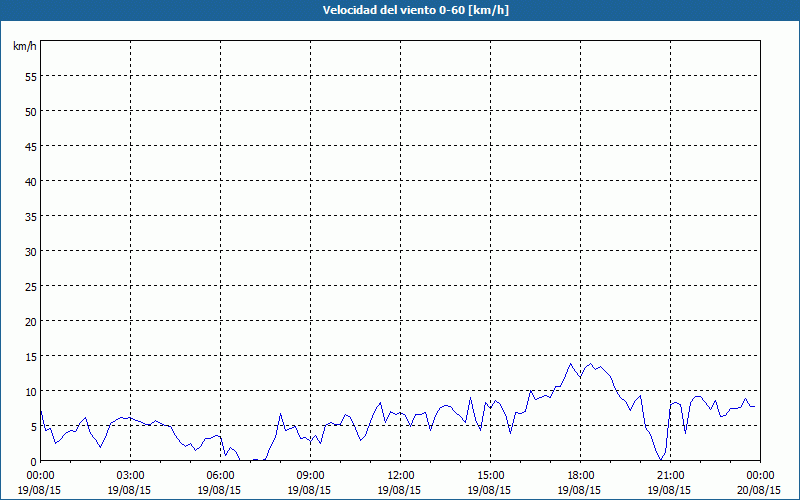Click the 'km/h' axis unit label

pyautogui.click(x=24, y=46)
